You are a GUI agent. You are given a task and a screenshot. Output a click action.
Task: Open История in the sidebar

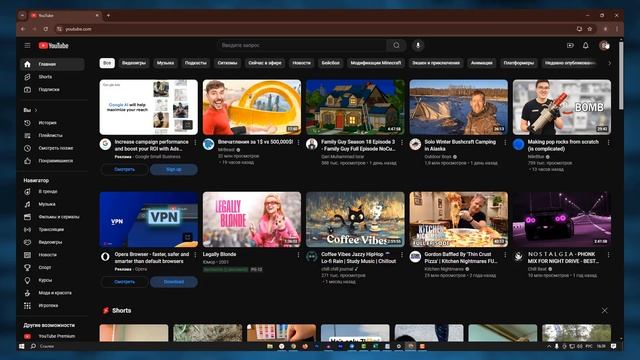(52, 122)
